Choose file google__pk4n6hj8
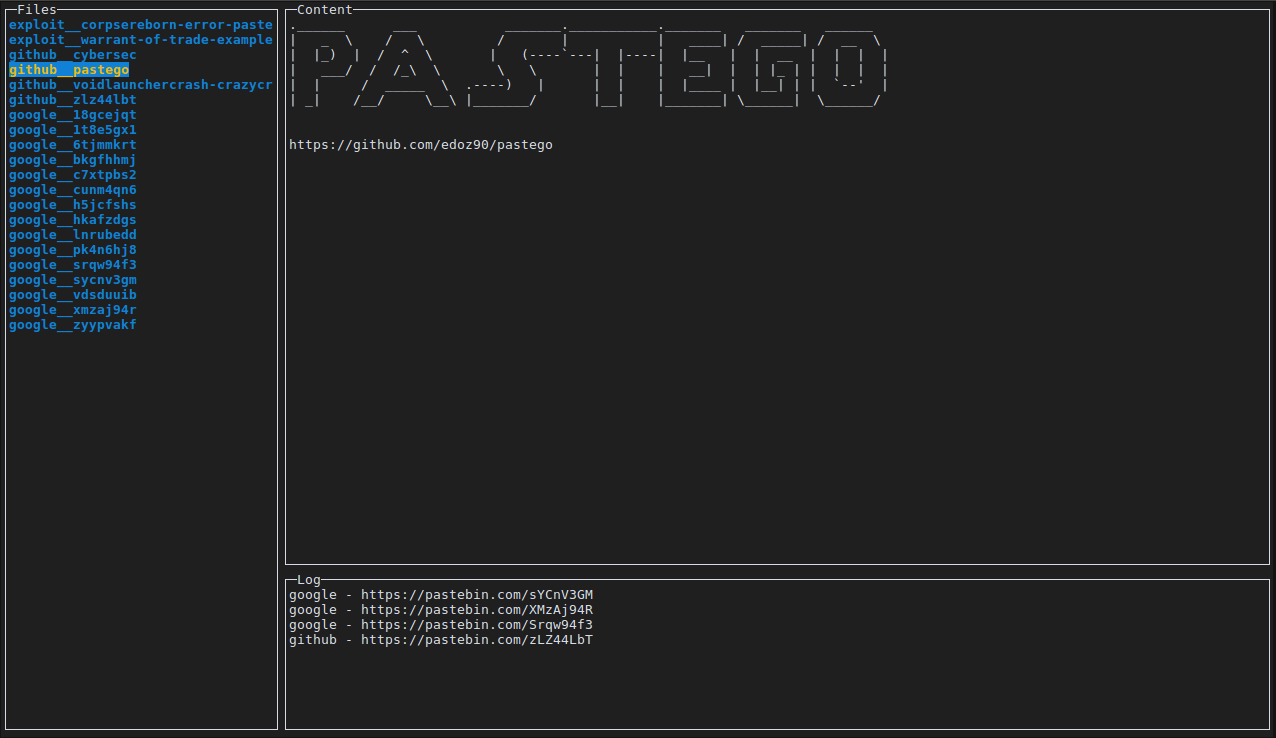 click(73, 250)
